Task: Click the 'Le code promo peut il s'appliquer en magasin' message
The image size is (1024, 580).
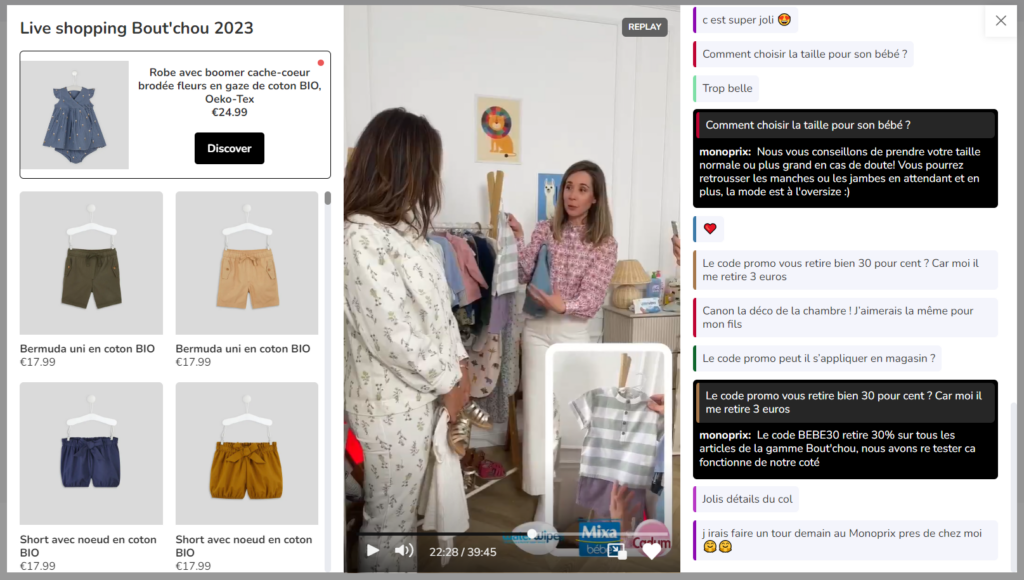Action: click(x=818, y=358)
